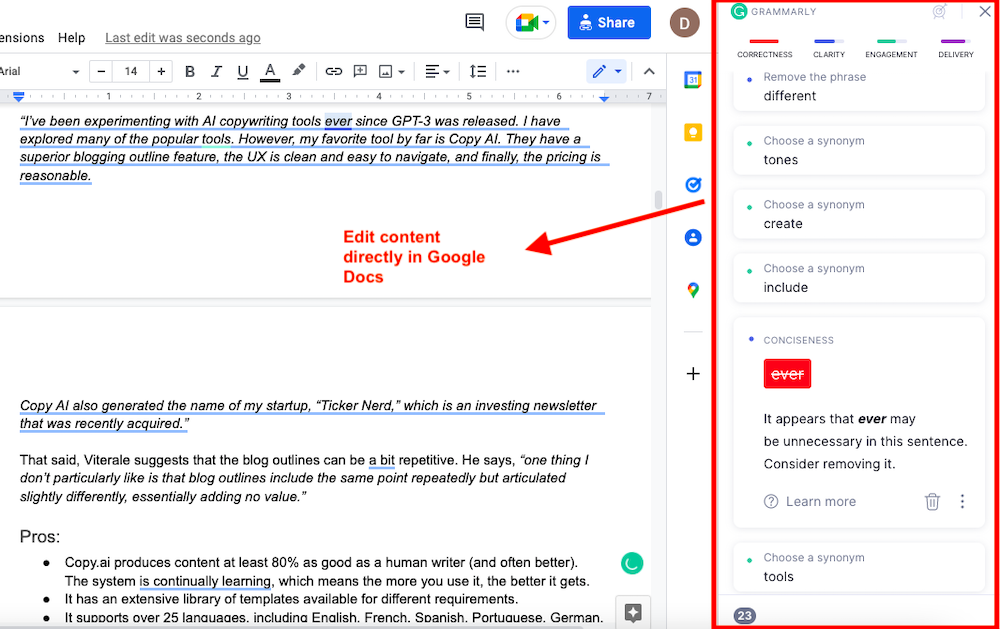This screenshot has width=1000, height=629.
Task: Open Grammarly goals target icon
Action: point(939,11)
